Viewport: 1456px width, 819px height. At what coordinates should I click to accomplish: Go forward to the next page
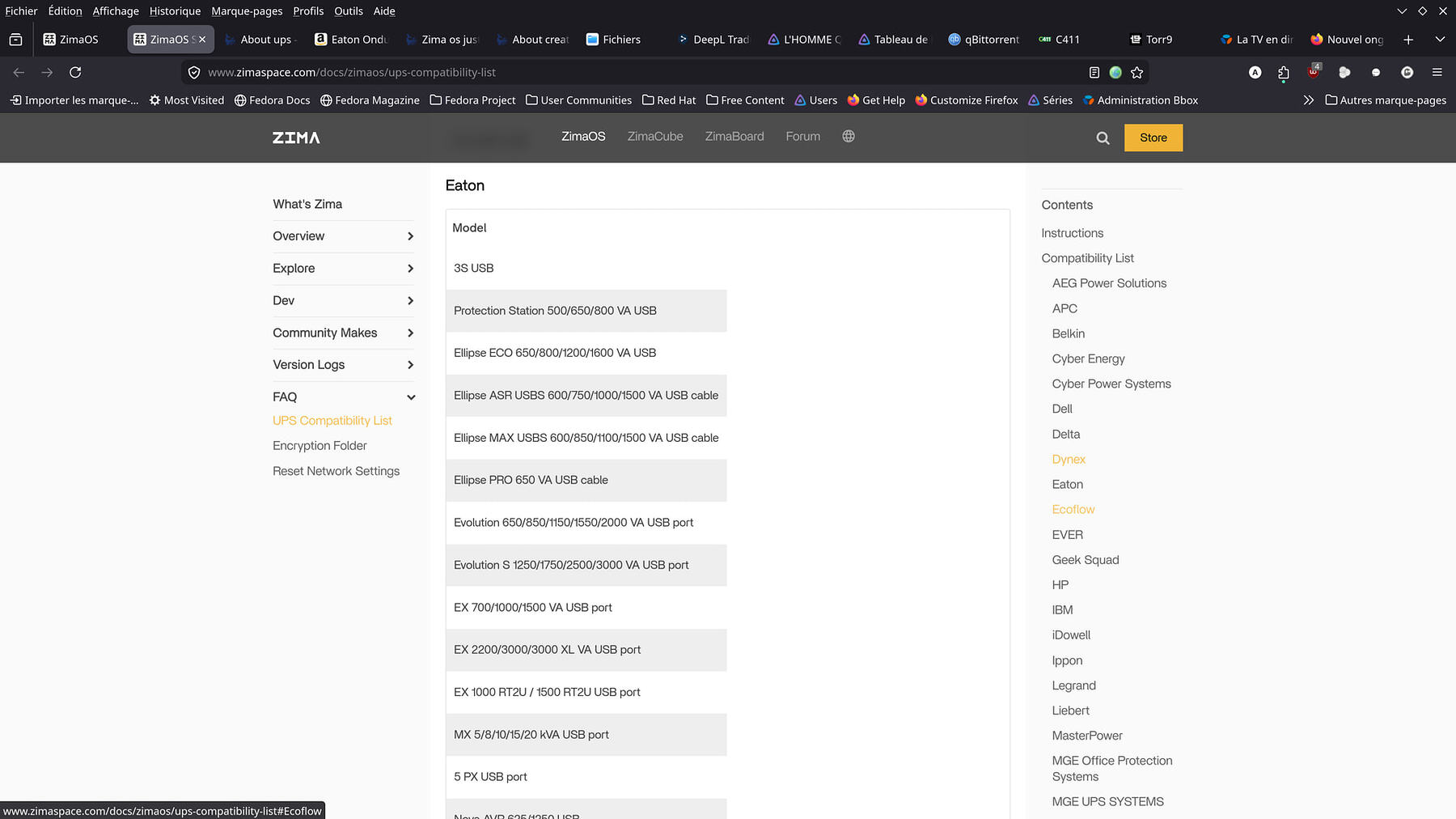click(x=47, y=73)
